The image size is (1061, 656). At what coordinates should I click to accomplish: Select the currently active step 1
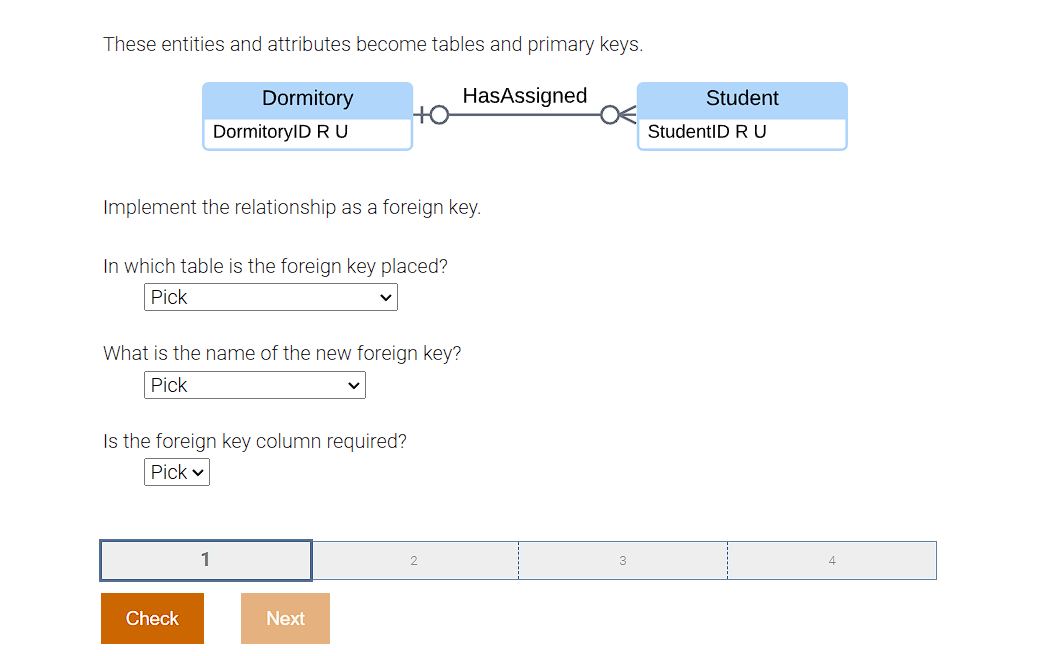click(205, 560)
